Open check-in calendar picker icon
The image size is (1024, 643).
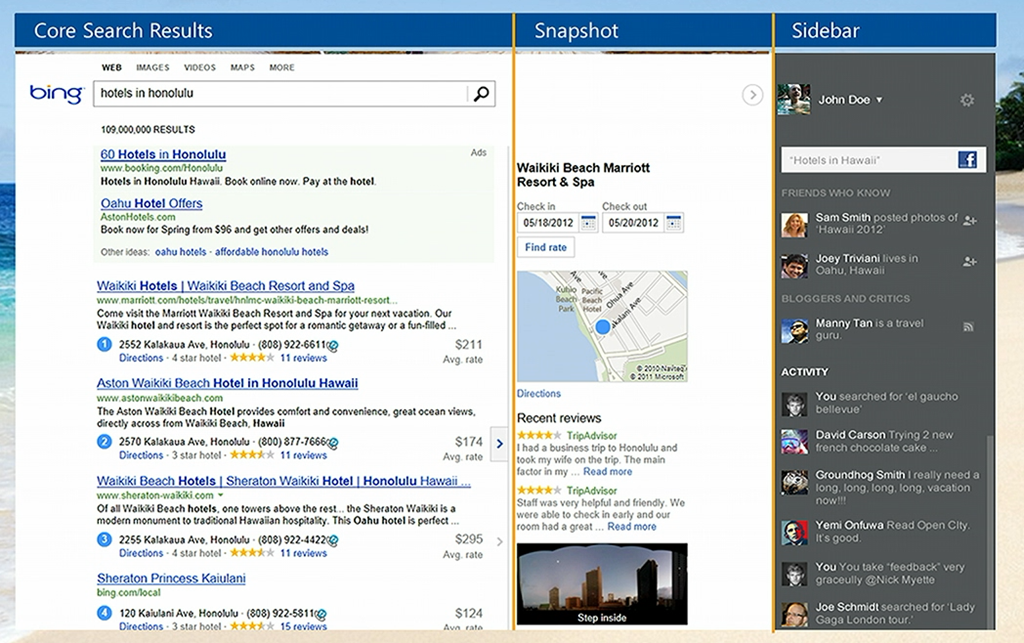(x=588, y=223)
